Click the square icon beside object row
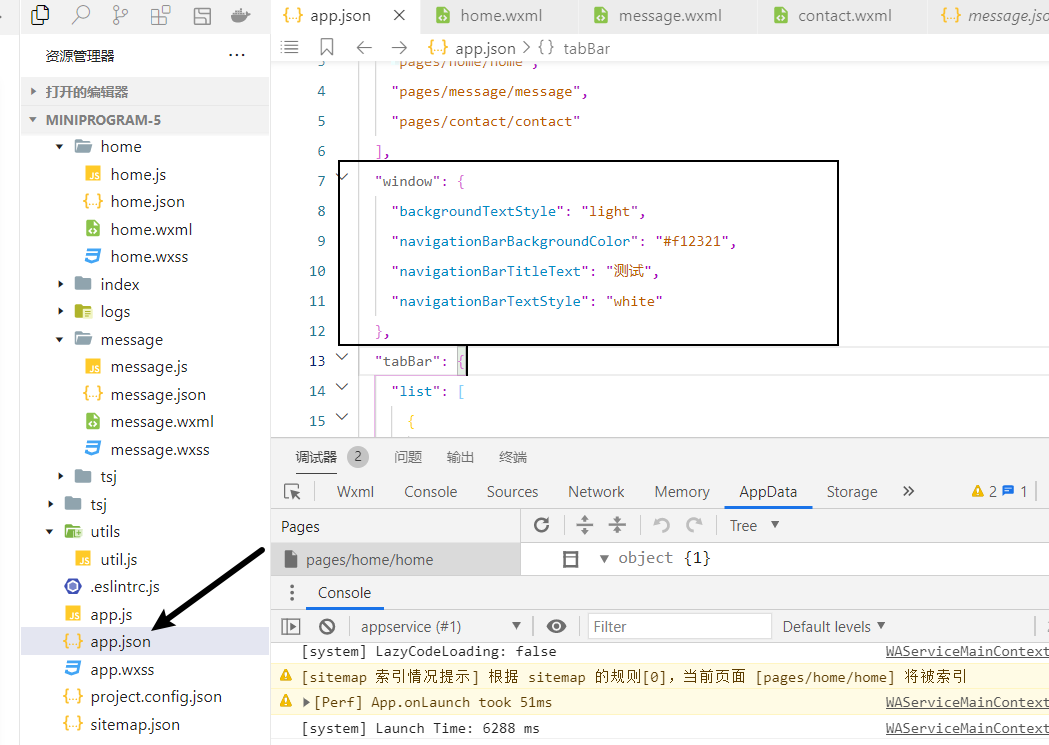Image resolution: width=1049 pixels, height=745 pixels. point(571,559)
